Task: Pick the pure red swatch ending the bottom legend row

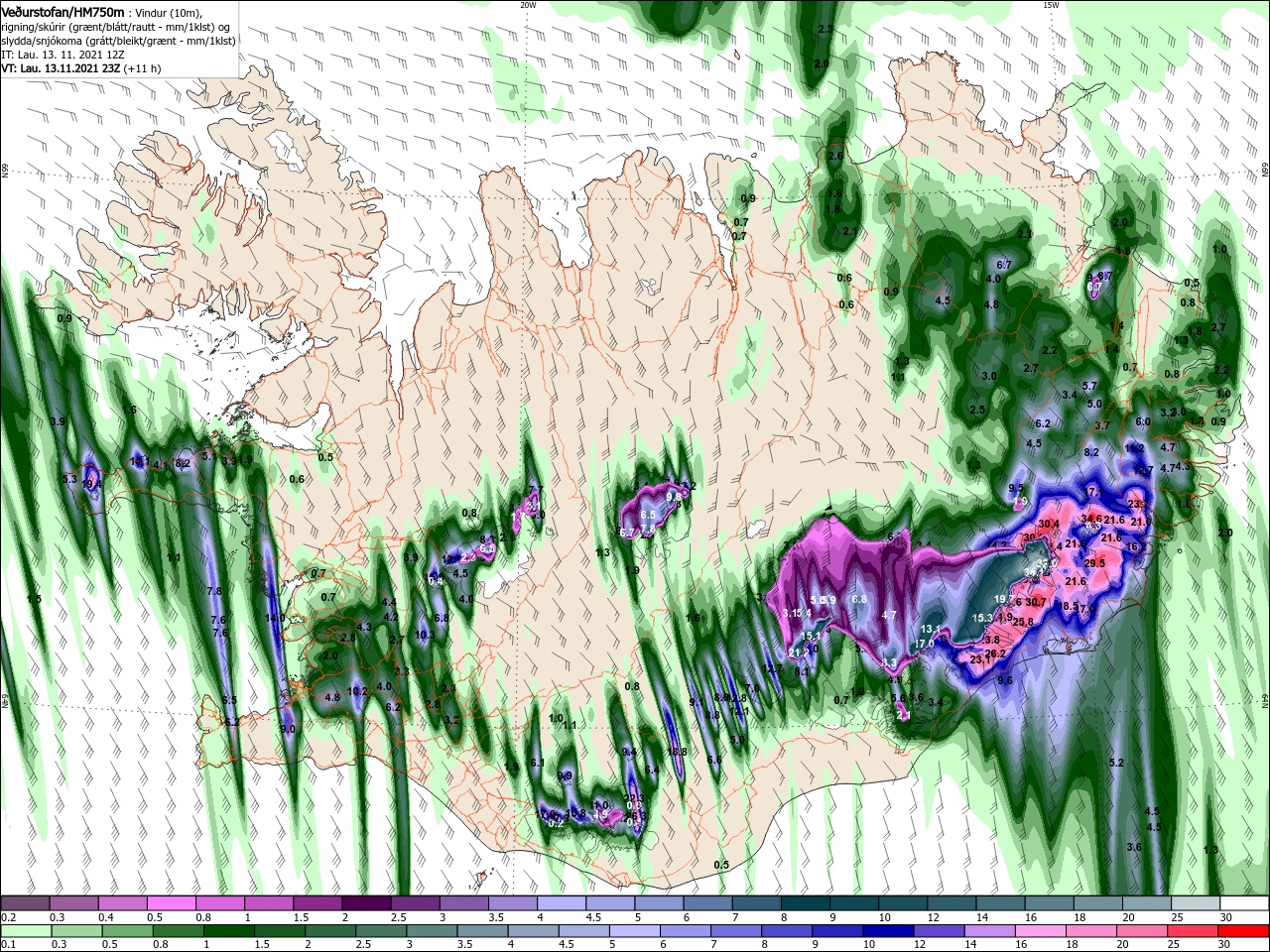Action: (1243, 931)
